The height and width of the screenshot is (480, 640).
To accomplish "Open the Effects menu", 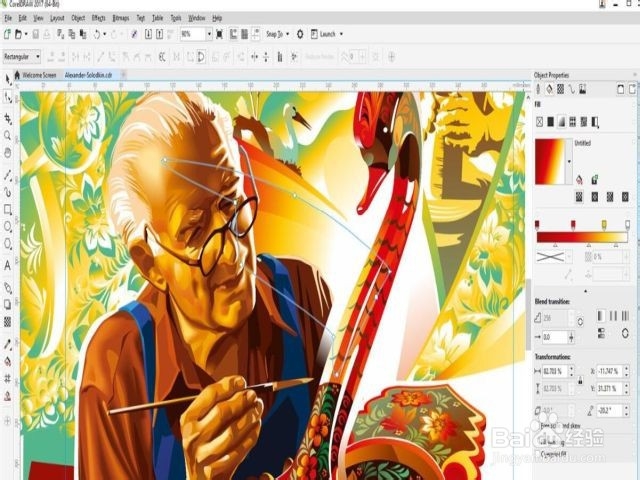I will [98, 18].
